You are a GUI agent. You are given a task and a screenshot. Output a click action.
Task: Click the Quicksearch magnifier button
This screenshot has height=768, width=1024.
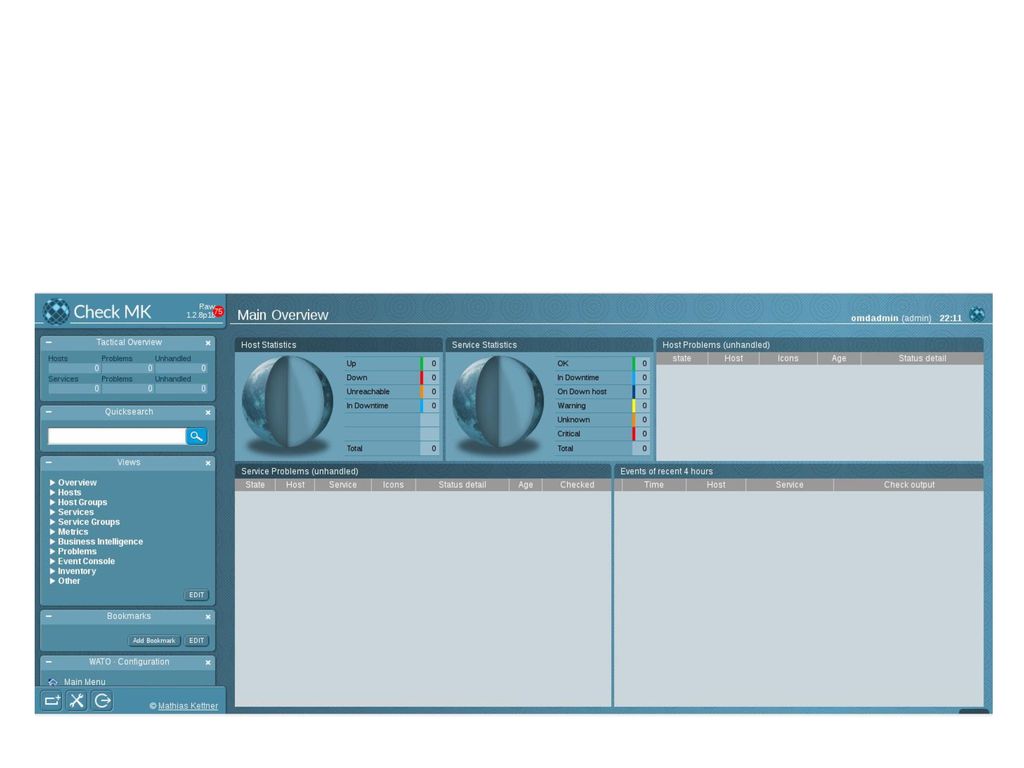tap(197, 436)
